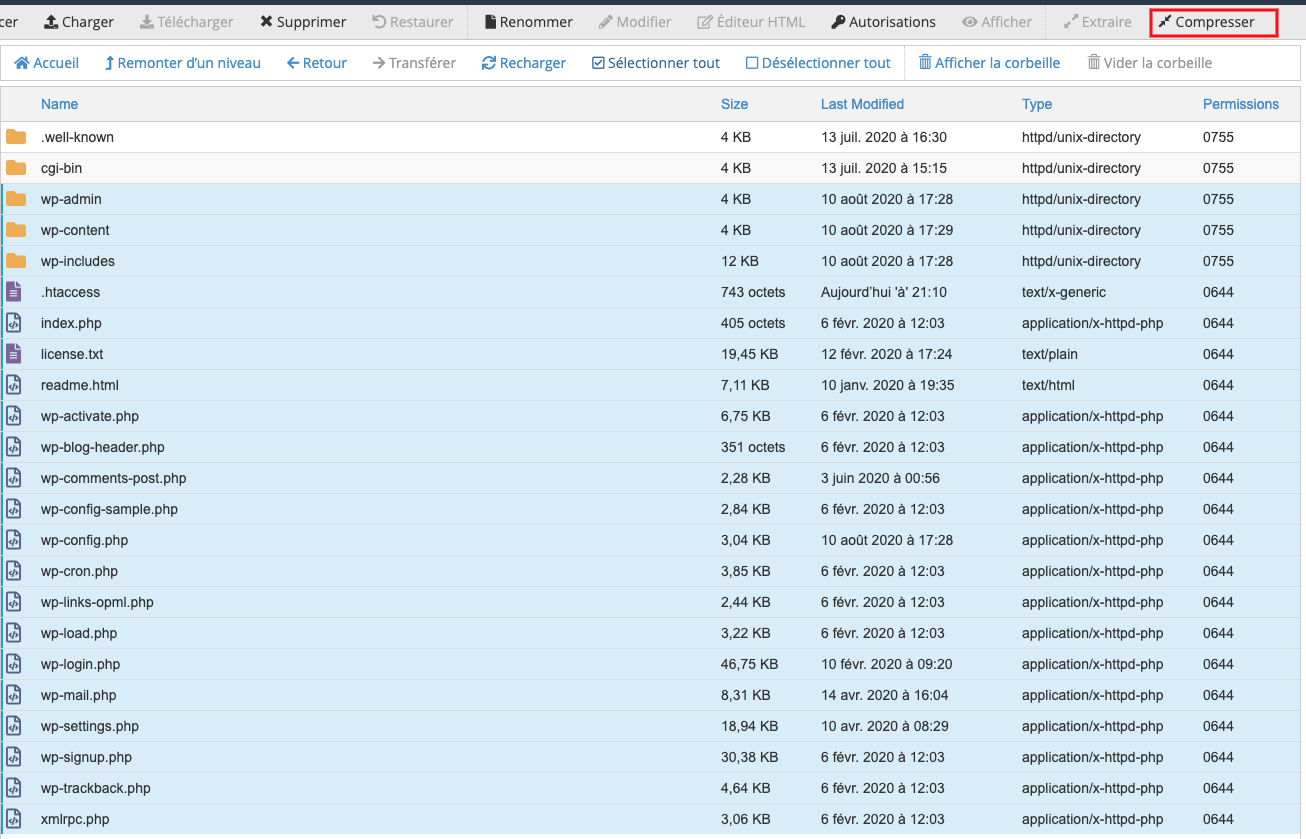Click date "Aujourd'hui 'à' 21:10"
The image size is (1306, 839).
pyautogui.click(x=884, y=292)
